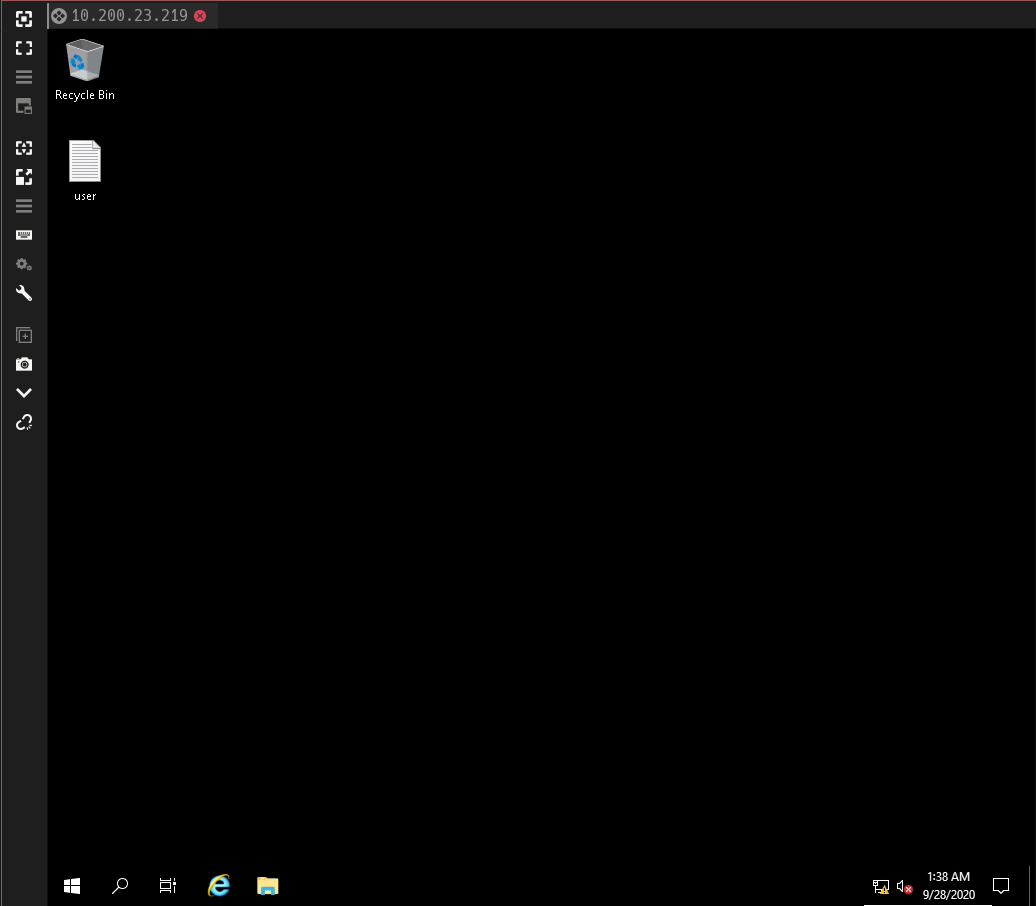Disconnect session with the broken-link icon

tap(24, 423)
